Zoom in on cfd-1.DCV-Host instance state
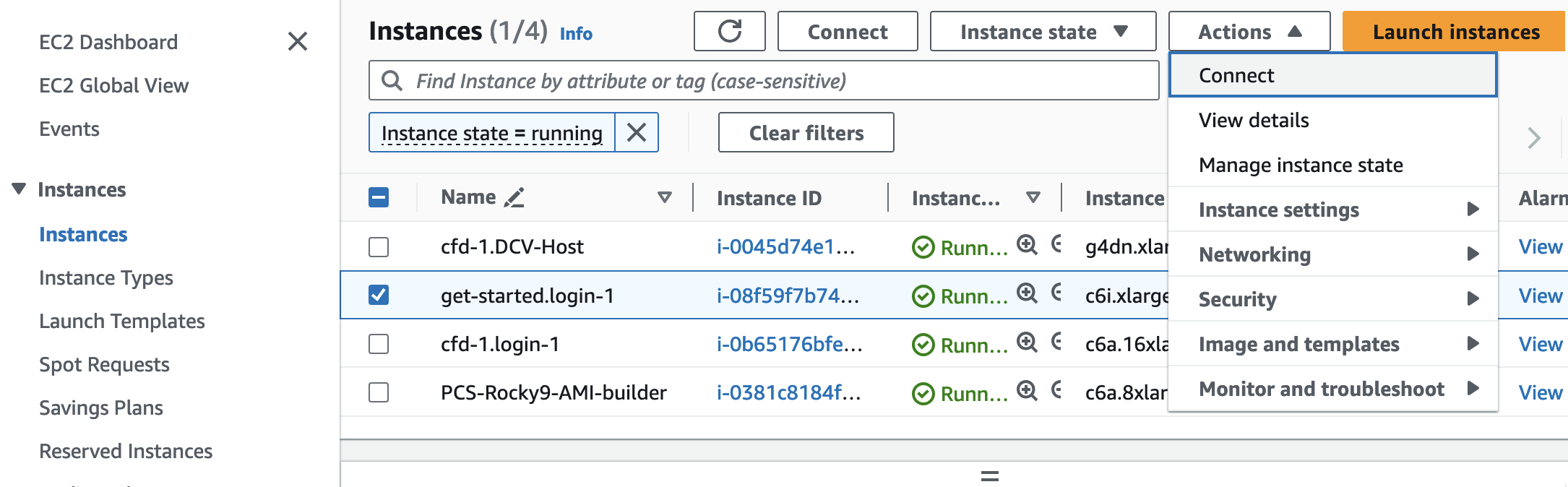The width and height of the screenshot is (1568, 487). (1027, 245)
